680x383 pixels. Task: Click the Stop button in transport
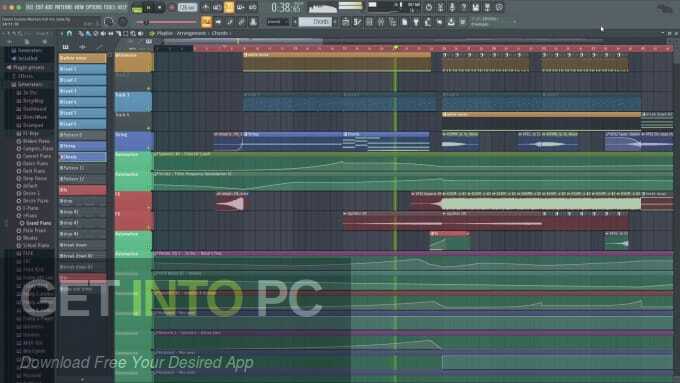tap(160, 7)
